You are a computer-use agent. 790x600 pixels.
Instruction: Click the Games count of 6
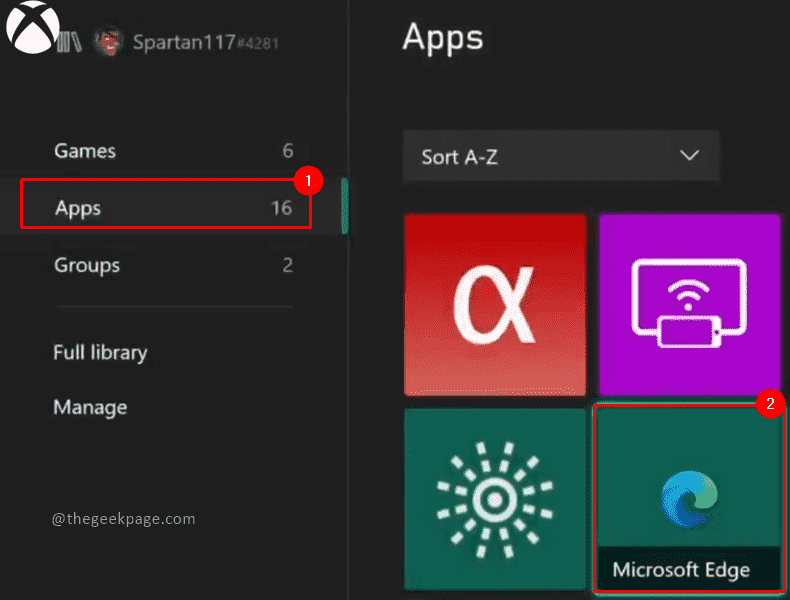287,151
